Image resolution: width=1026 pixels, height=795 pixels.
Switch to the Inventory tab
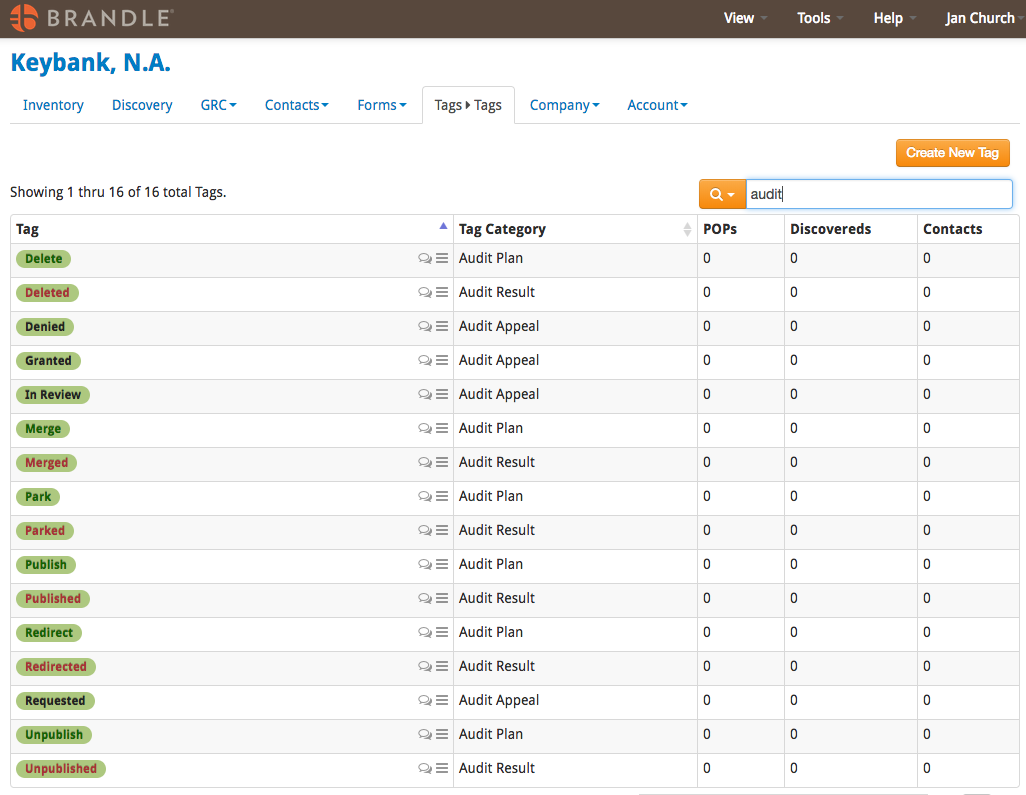(x=53, y=105)
